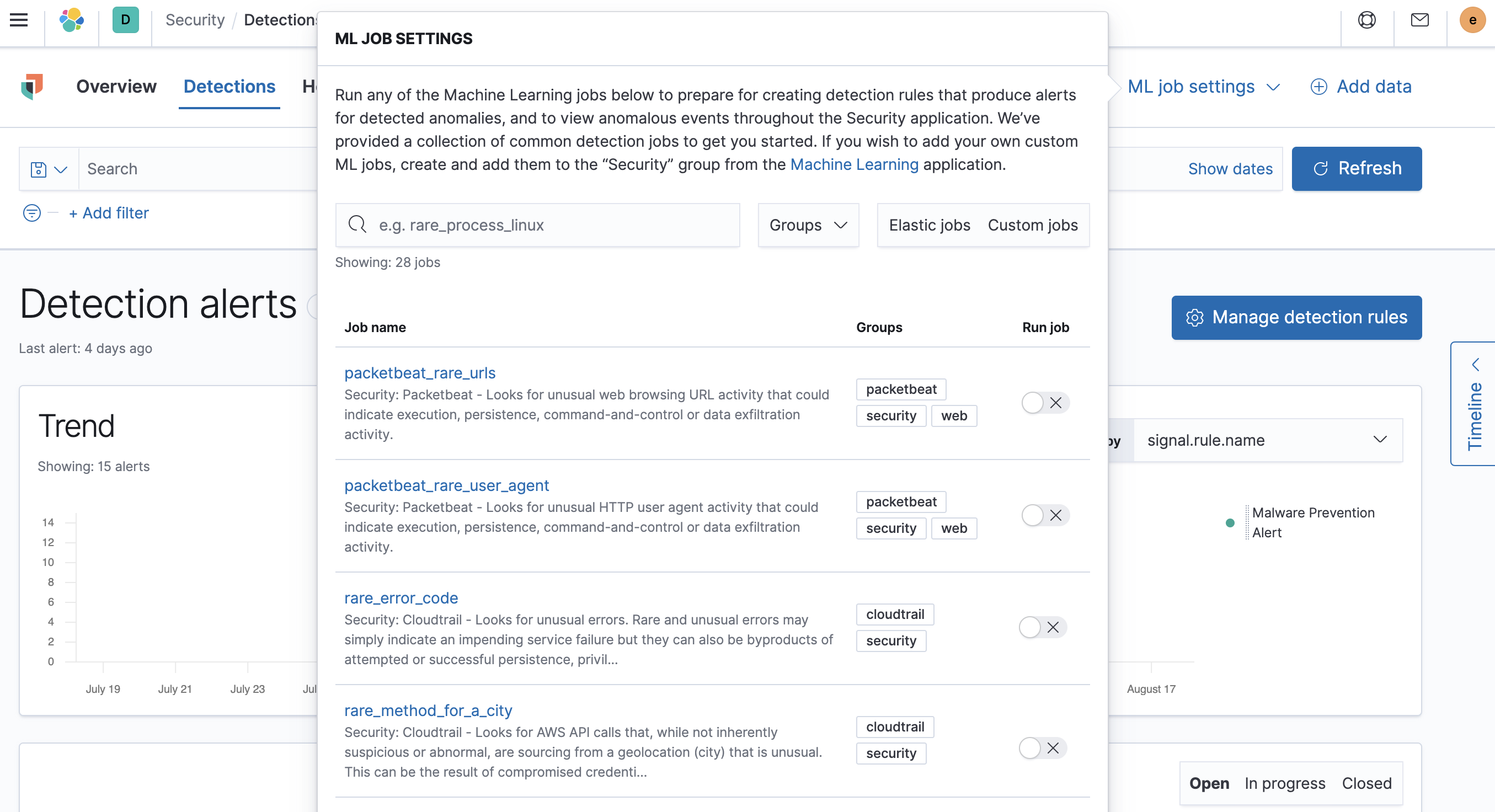Click the Elastic logo icon
This screenshot has width=1495, height=812.
click(71, 20)
